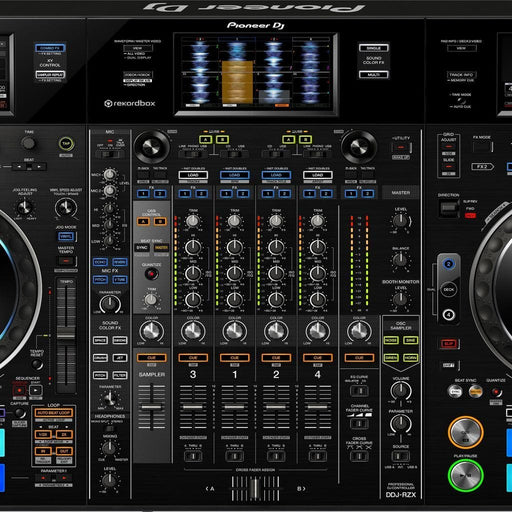This screenshot has height=512, width=512.
Task: Enable FX 1 on the master channel
Action: 351,194
